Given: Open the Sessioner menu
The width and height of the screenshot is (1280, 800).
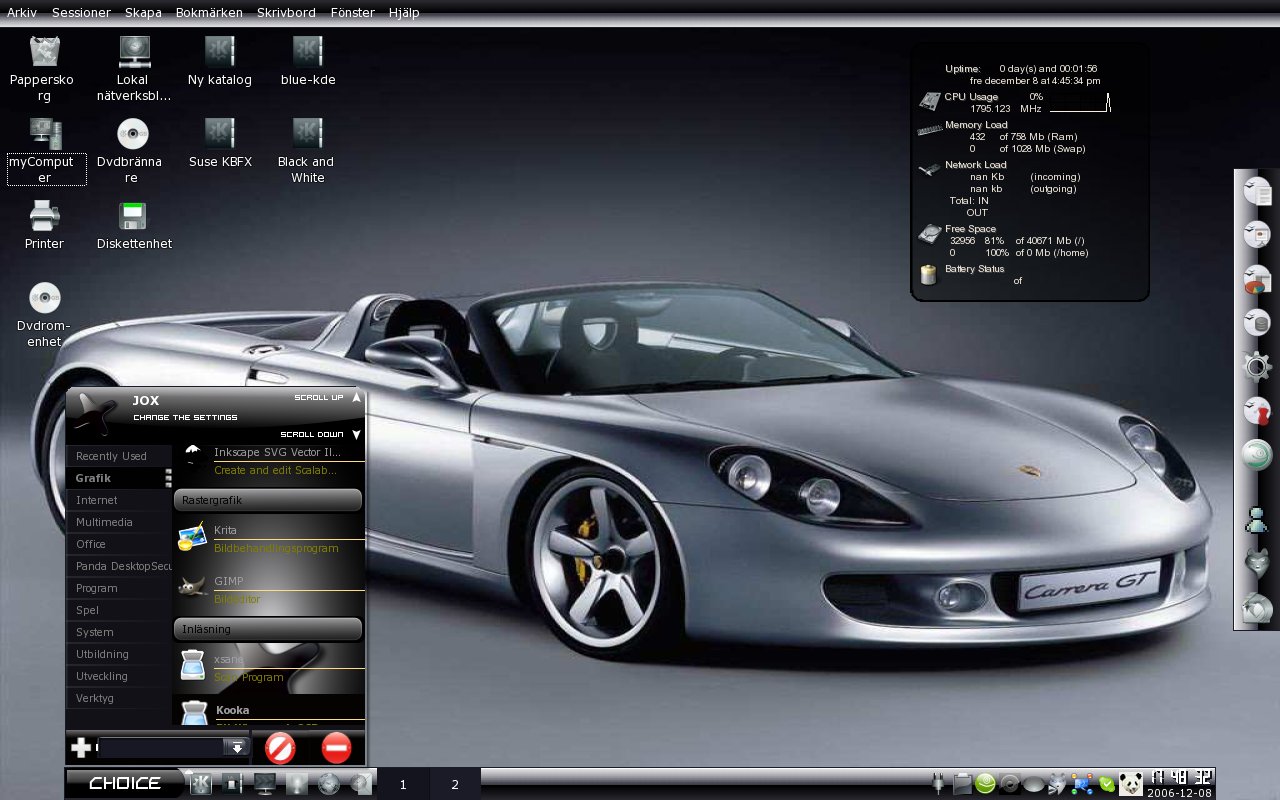Looking at the screenshot, I should [x=81, y=13].
